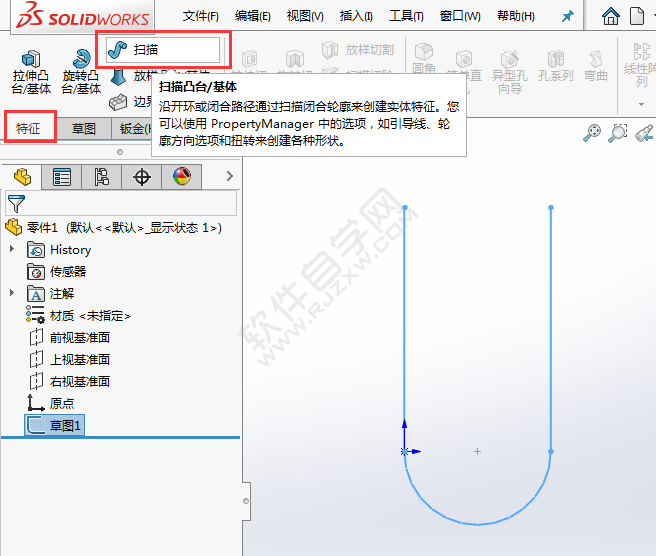Click the Lofted Cut (放样切割) tool
The height and width of the screenshot is (556, 656).
pyautogui.click(x=358, y=50)
